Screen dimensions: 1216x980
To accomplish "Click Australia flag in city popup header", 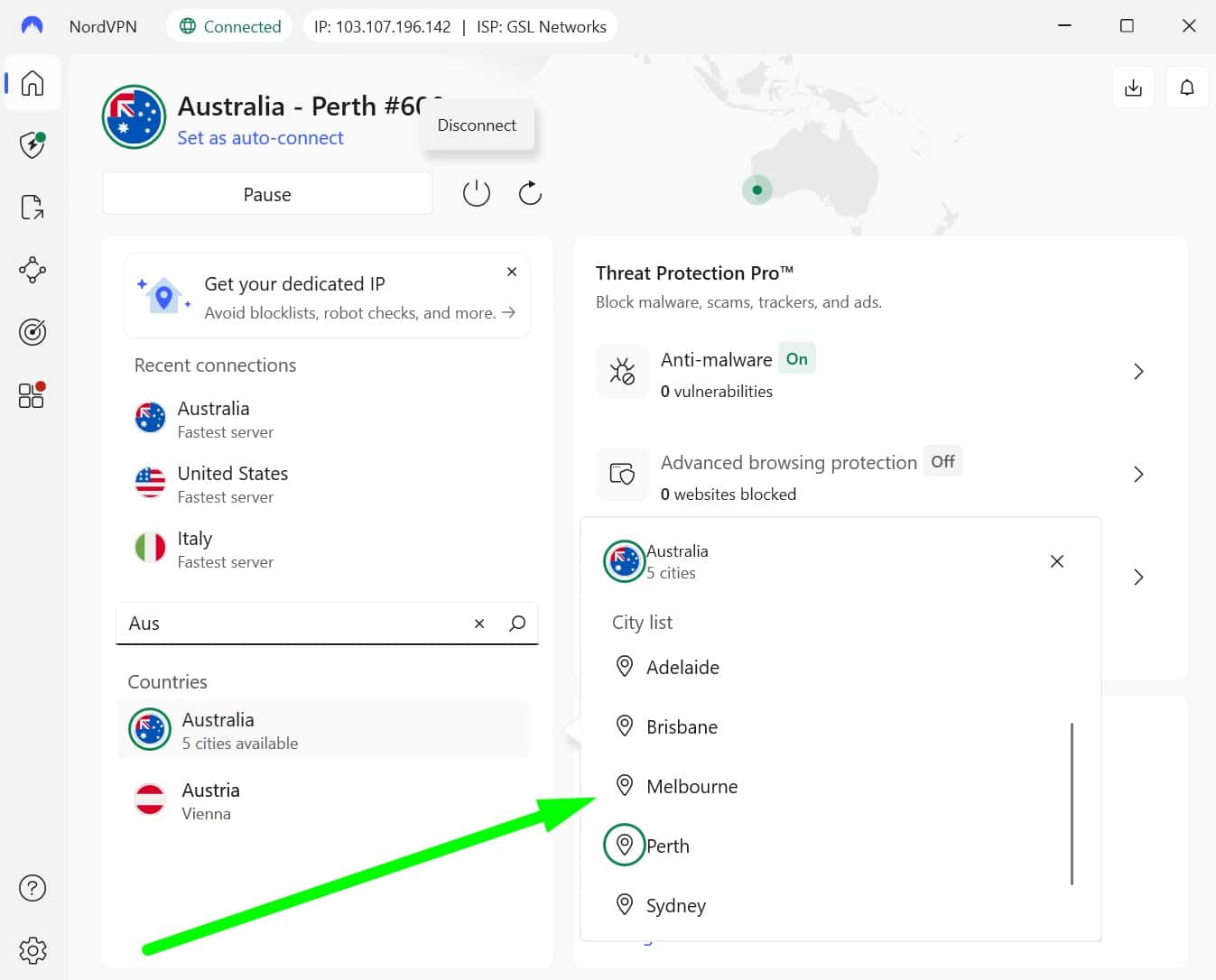I will tap(624, 561).
